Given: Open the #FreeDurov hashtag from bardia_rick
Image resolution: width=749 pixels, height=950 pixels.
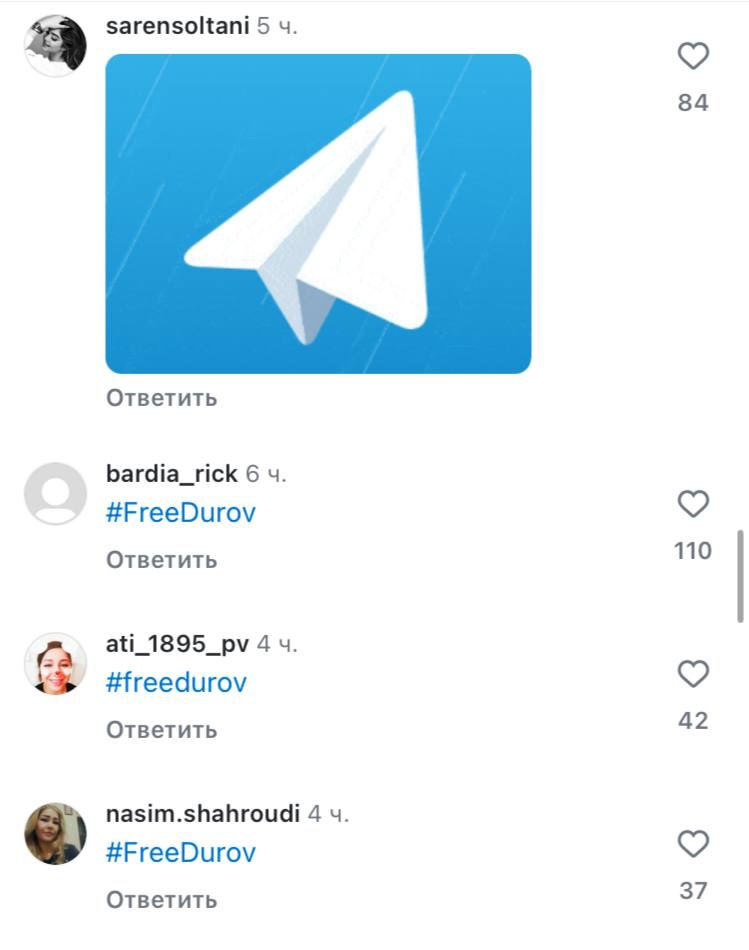Looking at the screenshot, I should [181, 513].
